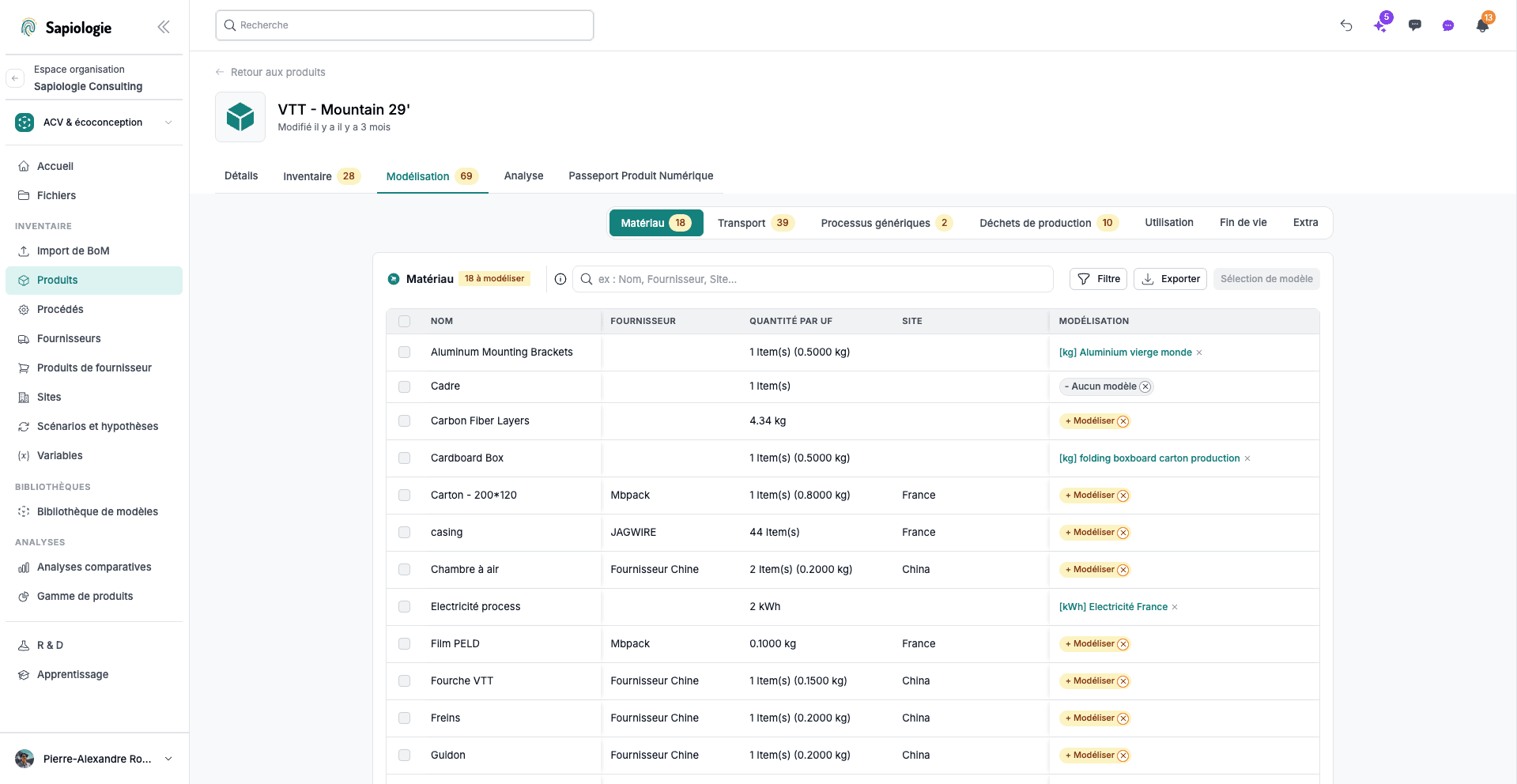Screen dimensions: 1517x784
Task: Click the info icon next to Matériau search
Action: coord(560,279)
